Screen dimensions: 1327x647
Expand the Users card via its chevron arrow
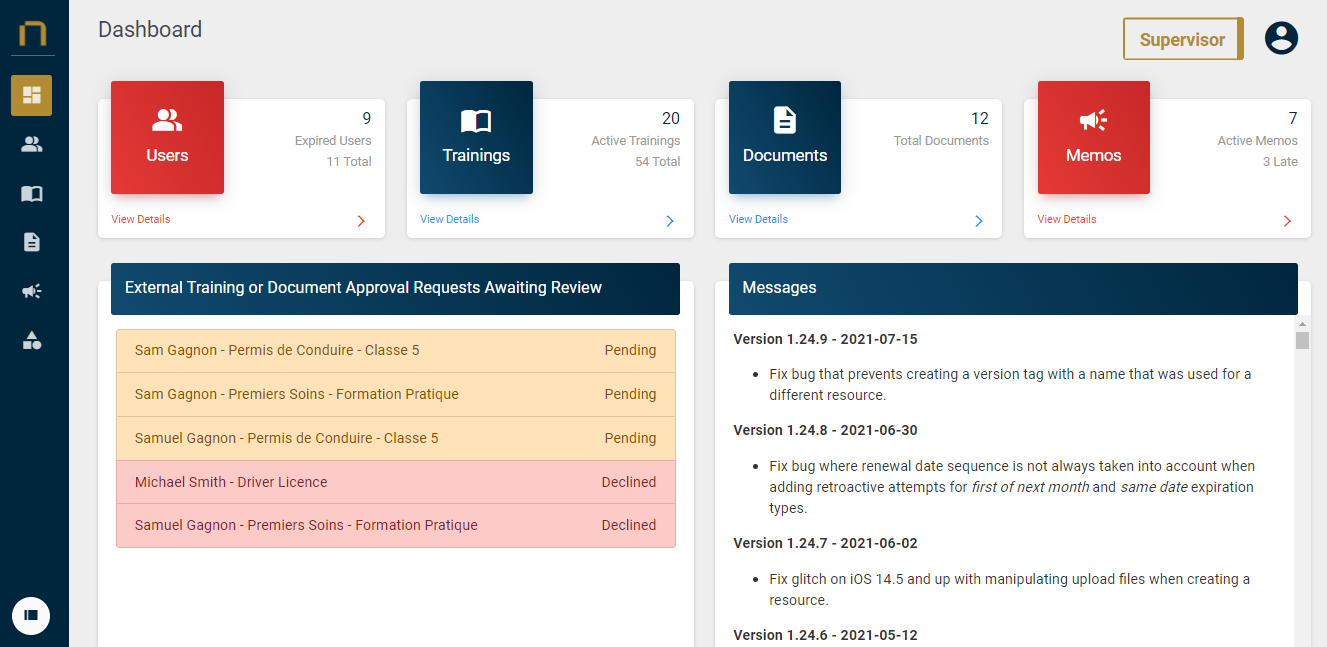click(x=361, y=221)
